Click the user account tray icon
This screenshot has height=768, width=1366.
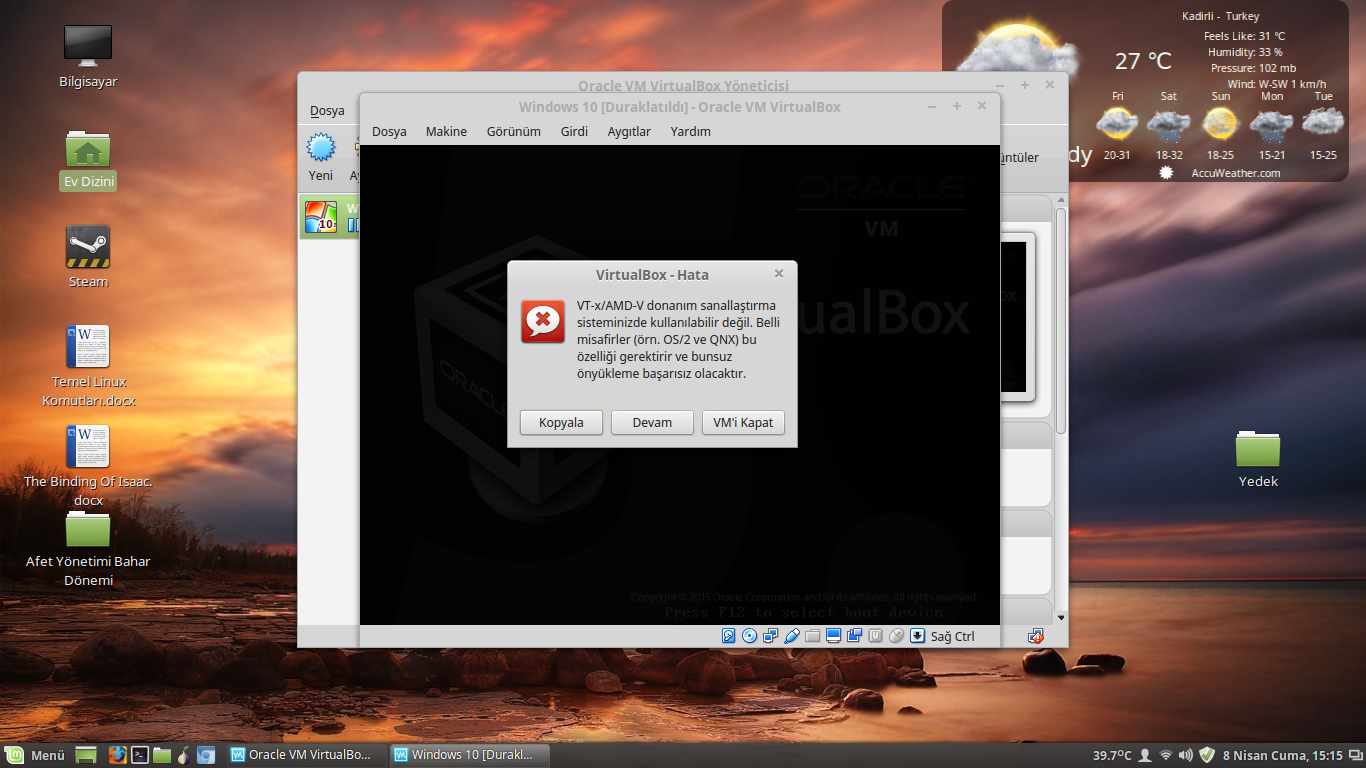coord(1146,755)
